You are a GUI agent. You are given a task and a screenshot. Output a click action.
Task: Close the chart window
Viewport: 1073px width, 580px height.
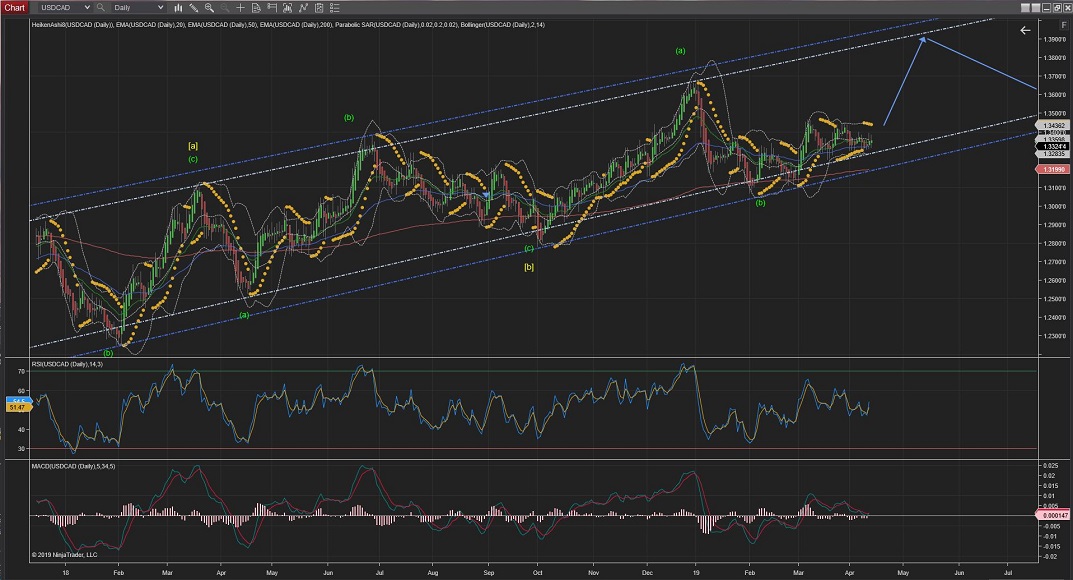pyautogui.click(x=1067, y=8)
